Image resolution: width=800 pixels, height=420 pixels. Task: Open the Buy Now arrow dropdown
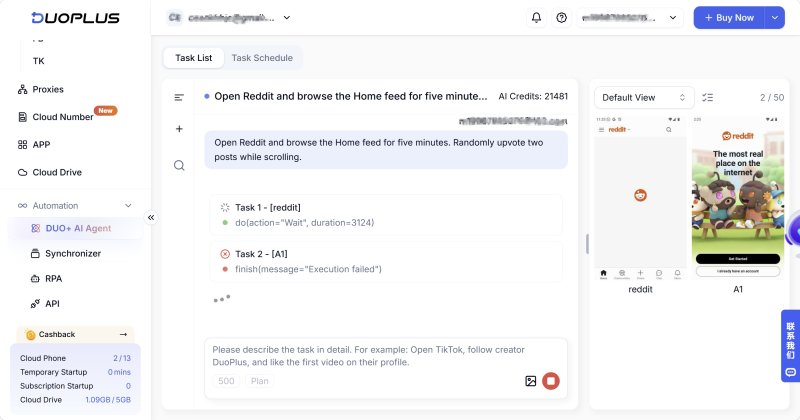774,17
